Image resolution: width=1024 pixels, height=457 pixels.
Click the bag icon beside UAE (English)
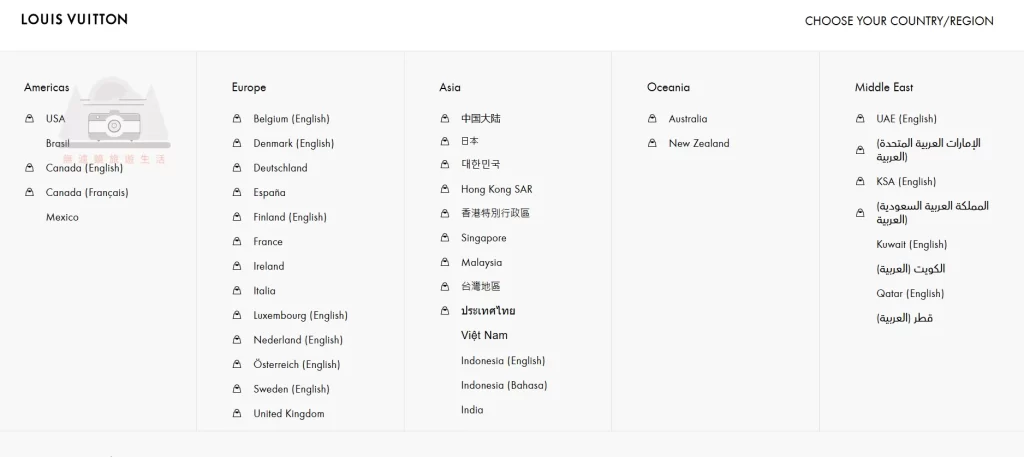pyautogui.click(x=860, y=119)
